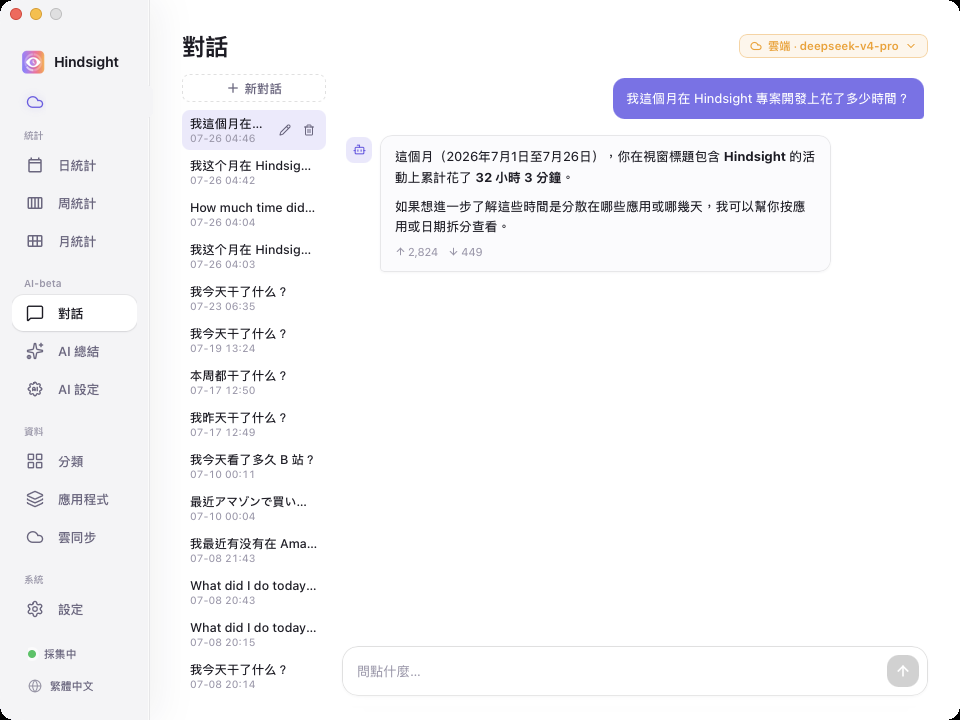Screen dimensions: 960x720
Task: Open conversation 我这个月在 Hindsig... dated 07-26 04:03
Action: pyautogui.click(x=254, y=256)
